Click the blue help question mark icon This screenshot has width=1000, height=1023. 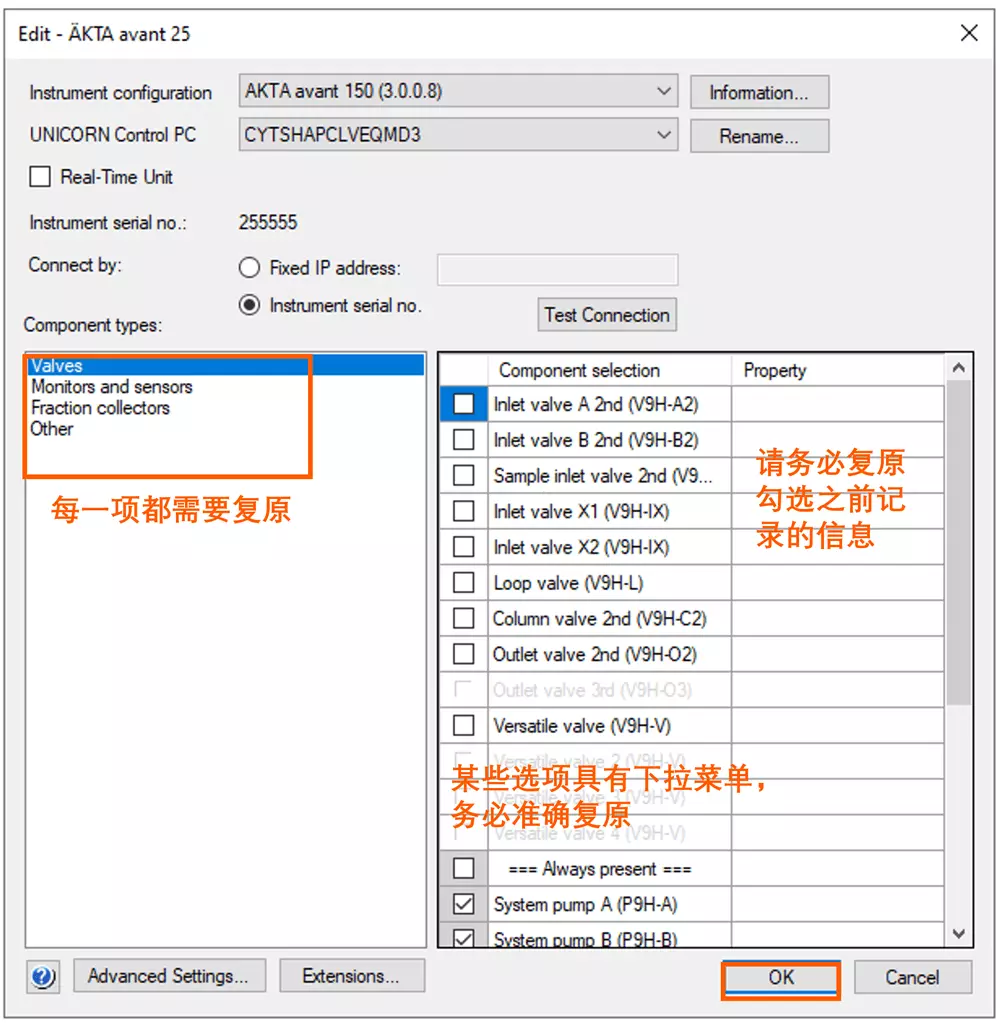(x=45, y=976)
